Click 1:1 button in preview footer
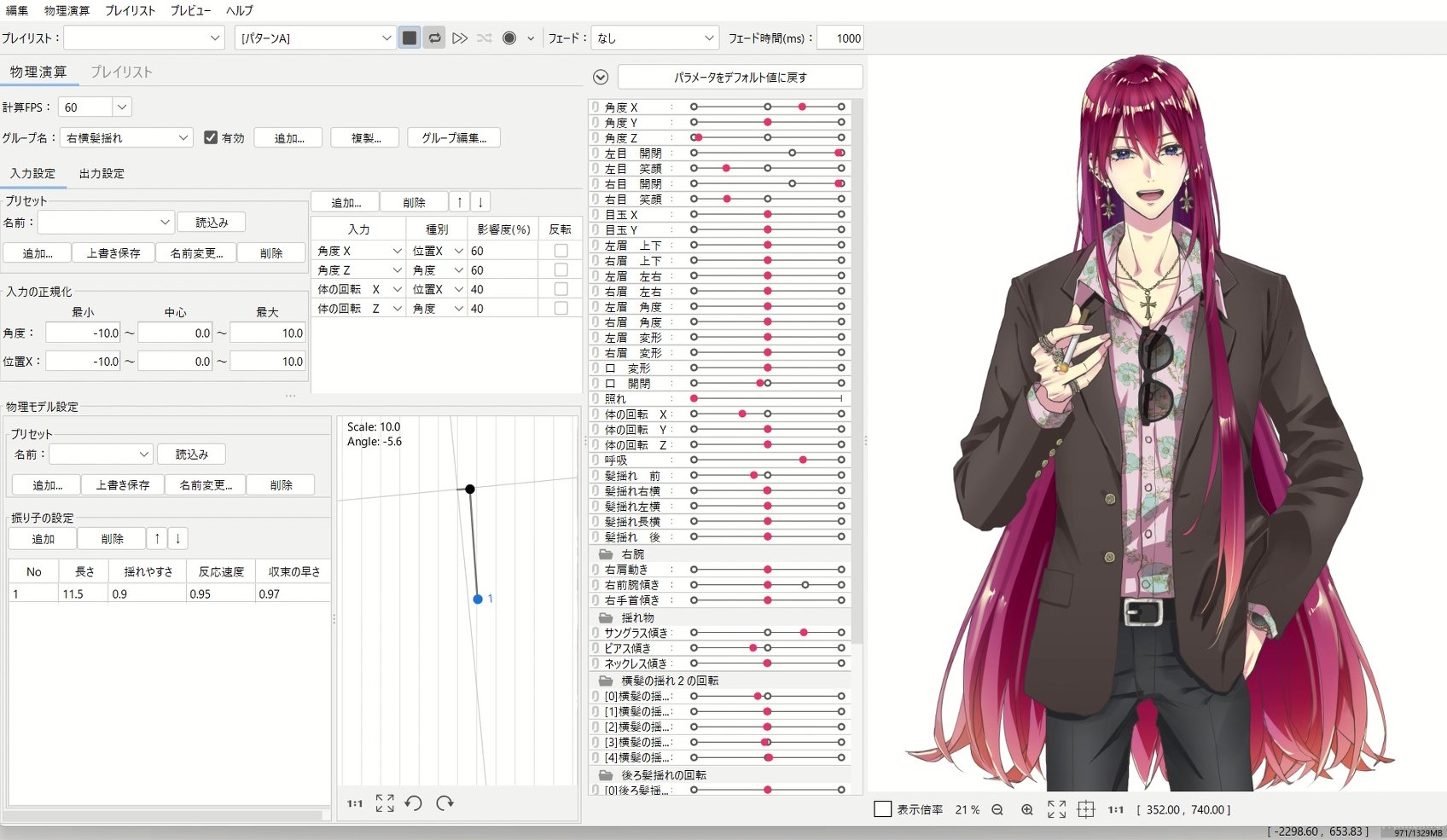Image resolution: width=1447 pixels, height=840 pixels. click(1115, 810)
